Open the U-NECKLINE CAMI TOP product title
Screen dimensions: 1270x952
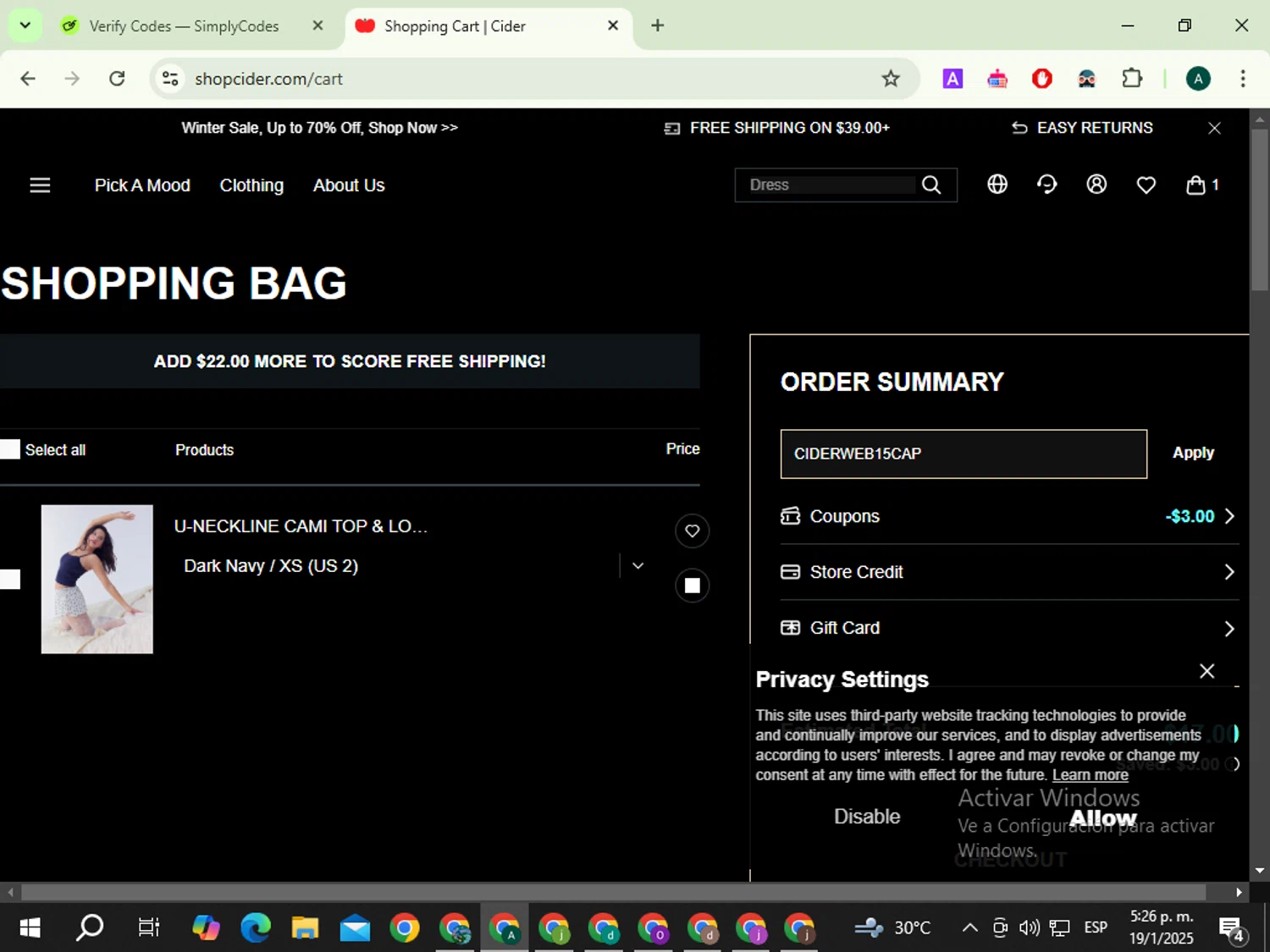coord(301,526)
